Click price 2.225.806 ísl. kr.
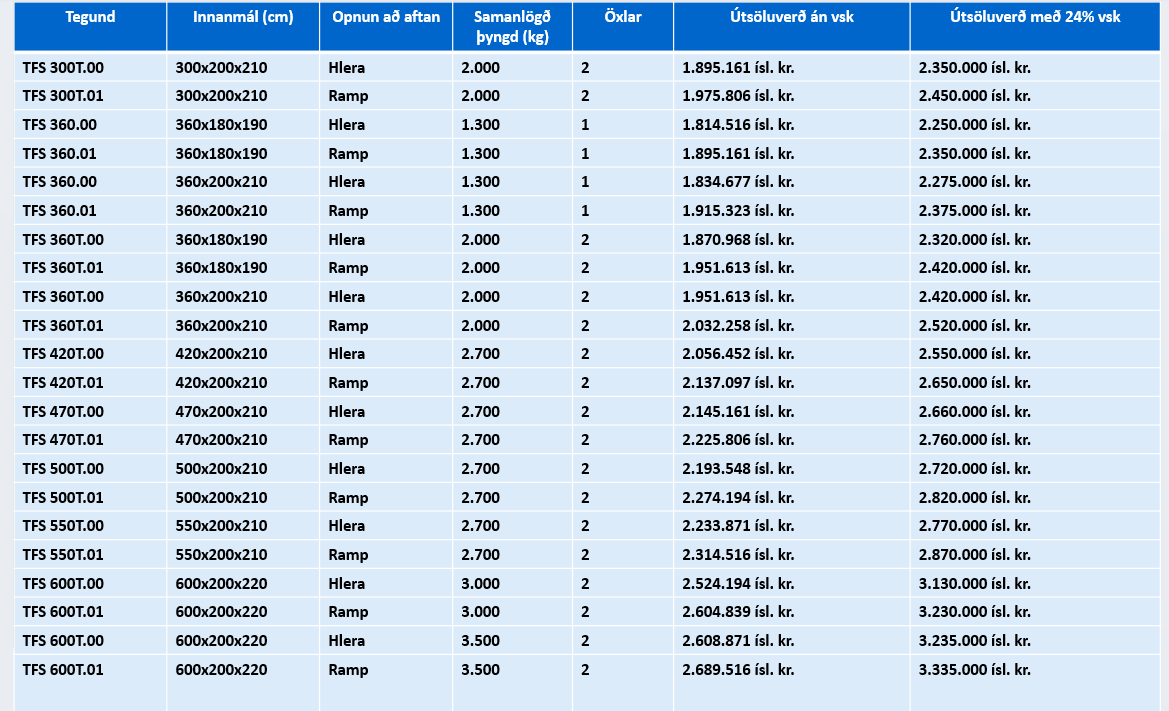The height and width of the screenshot is (711, 1169). 738,440
